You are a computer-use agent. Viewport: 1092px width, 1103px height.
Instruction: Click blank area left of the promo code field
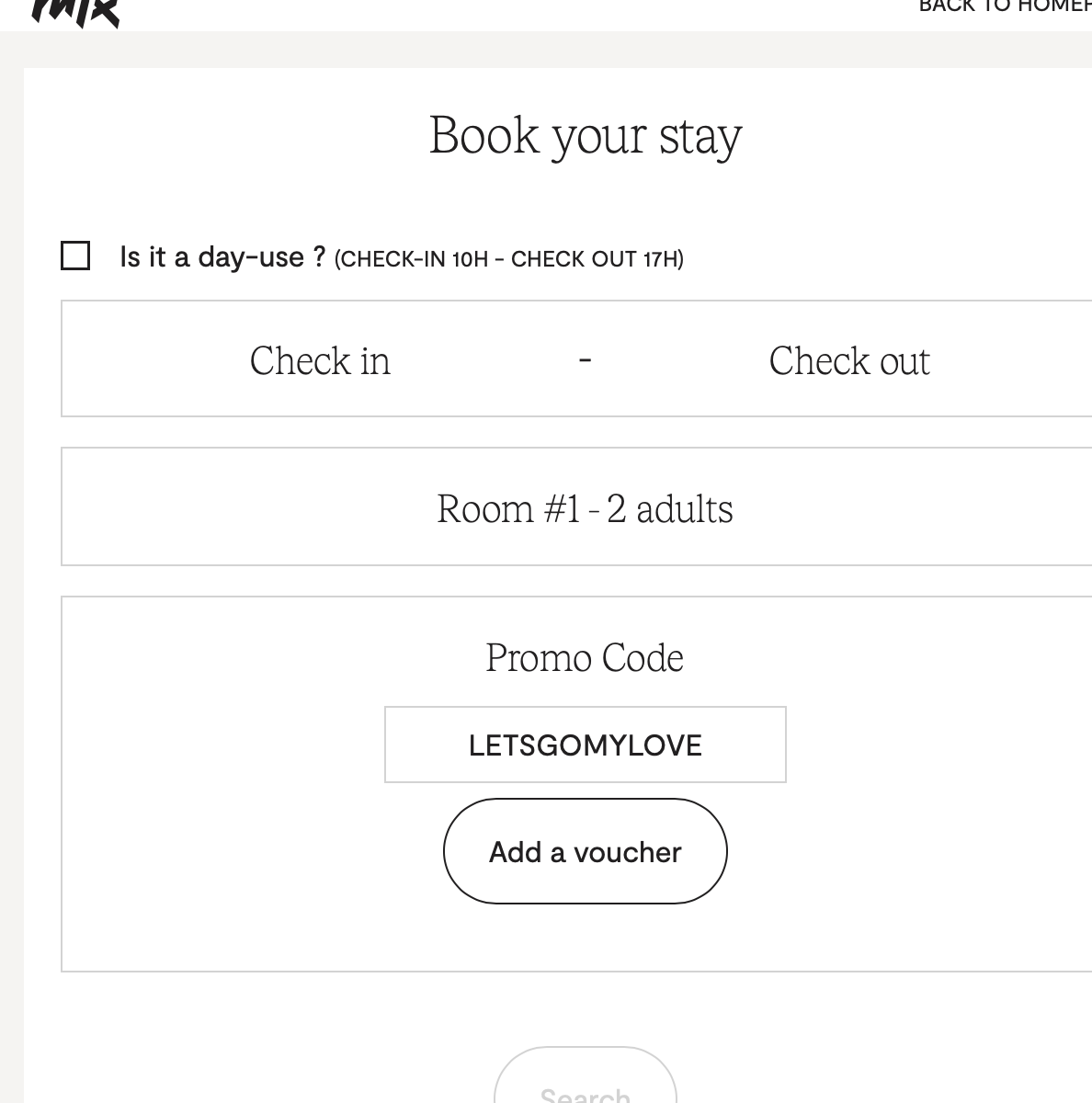[x=221, y=745]
